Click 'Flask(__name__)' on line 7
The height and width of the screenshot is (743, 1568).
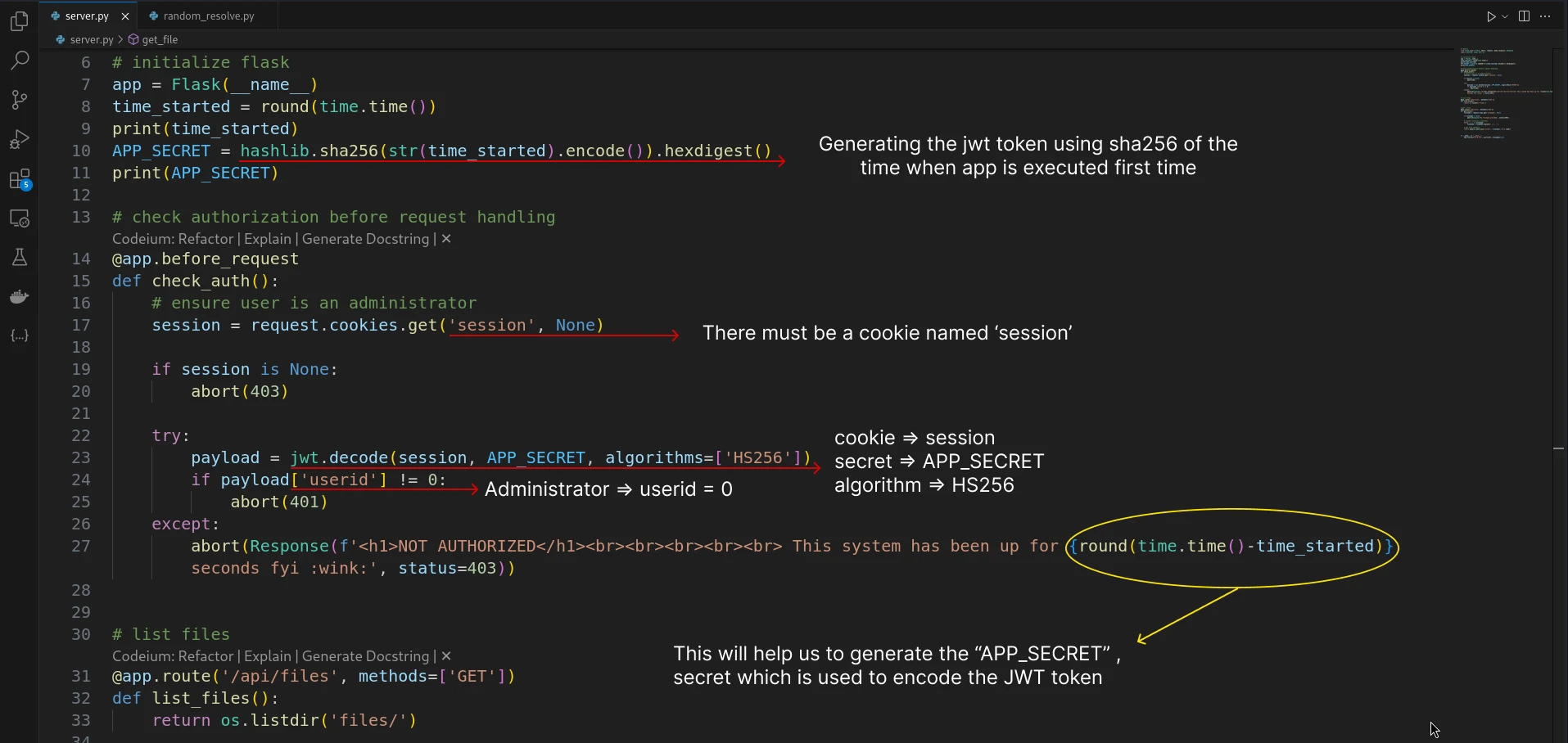point(245,84)
